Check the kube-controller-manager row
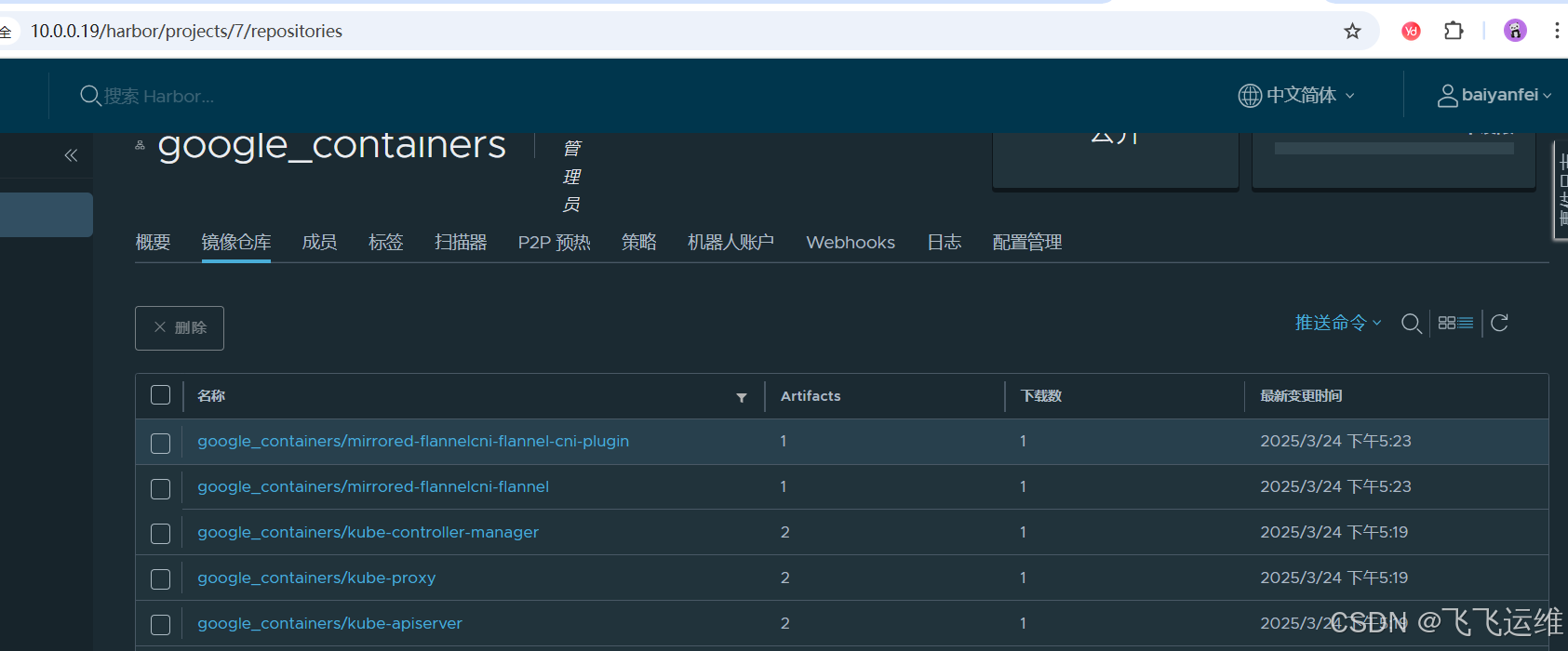This screenshot has height=651, width=1568. [x=161, y=534]
